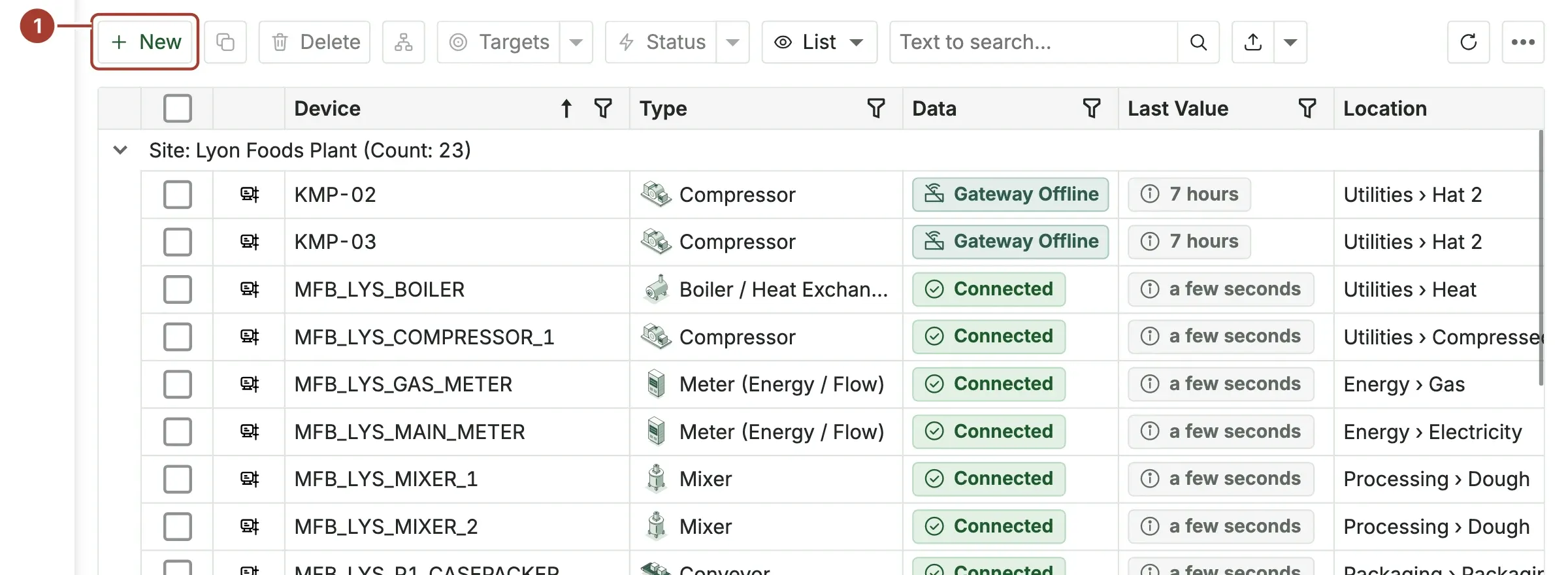Open the Device column filter
Screen dimensions: 1568x575
(x=603, y=108)
